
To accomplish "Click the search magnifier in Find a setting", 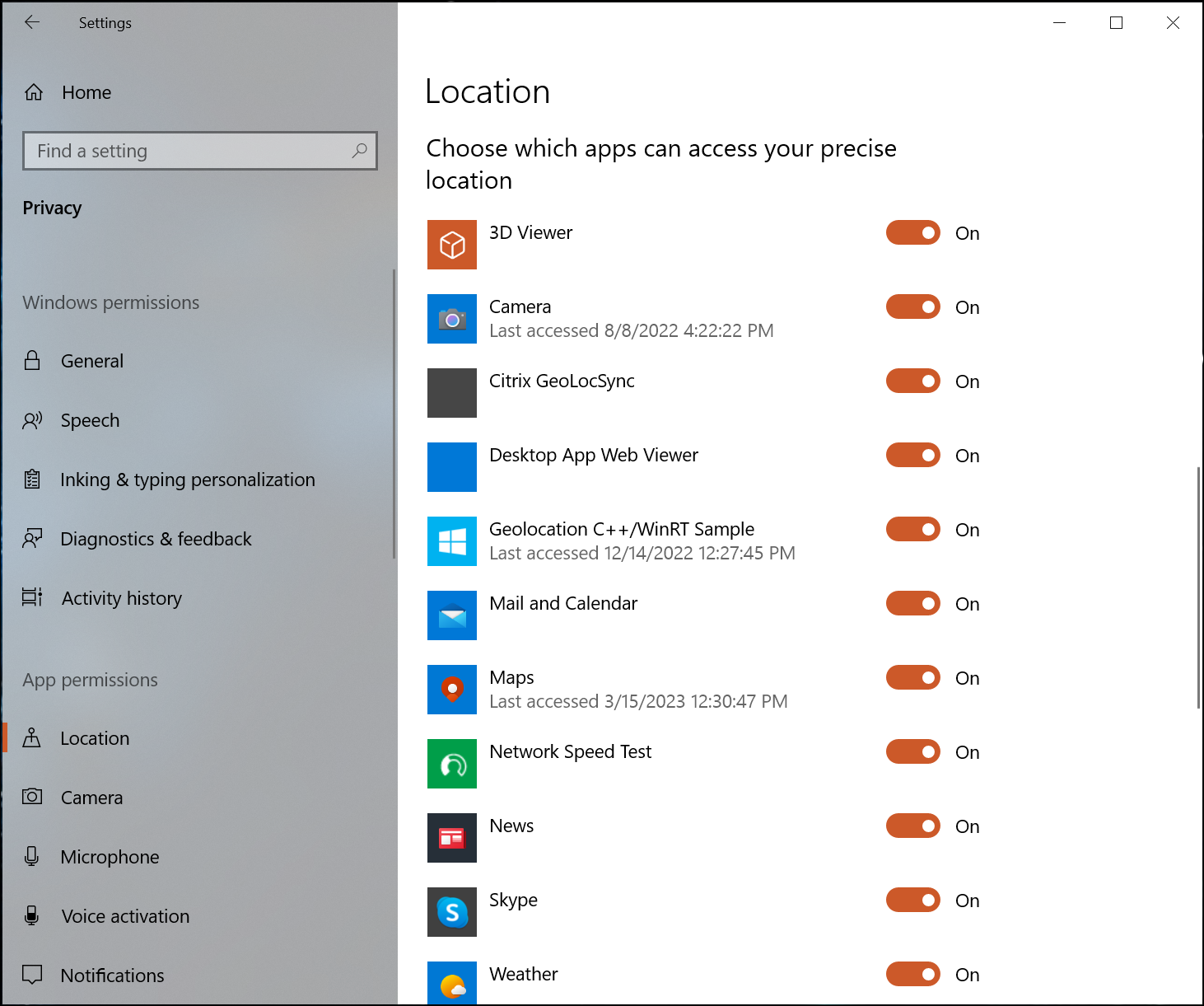I will (x=360, y=151).
